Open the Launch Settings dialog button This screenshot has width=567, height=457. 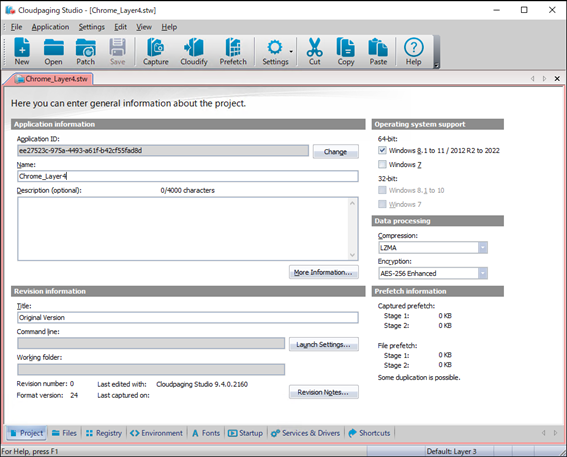(324, 344)
